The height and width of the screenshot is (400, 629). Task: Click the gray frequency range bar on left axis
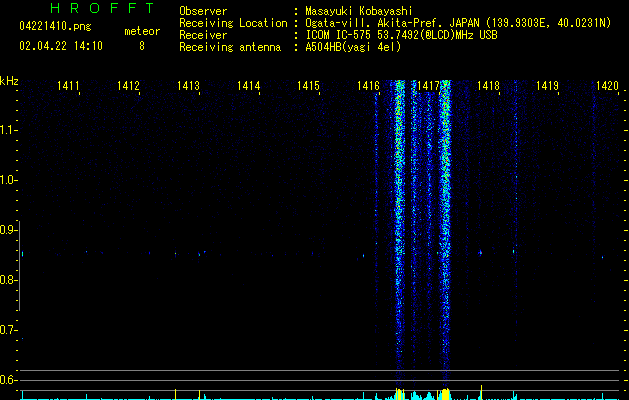(x=20, y=266)
